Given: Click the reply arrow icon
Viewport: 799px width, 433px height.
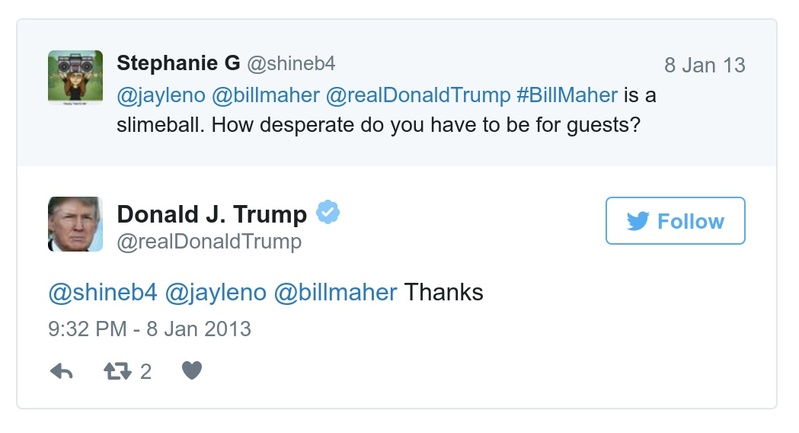Looking at the screenshot, I should tap(62, 371).
